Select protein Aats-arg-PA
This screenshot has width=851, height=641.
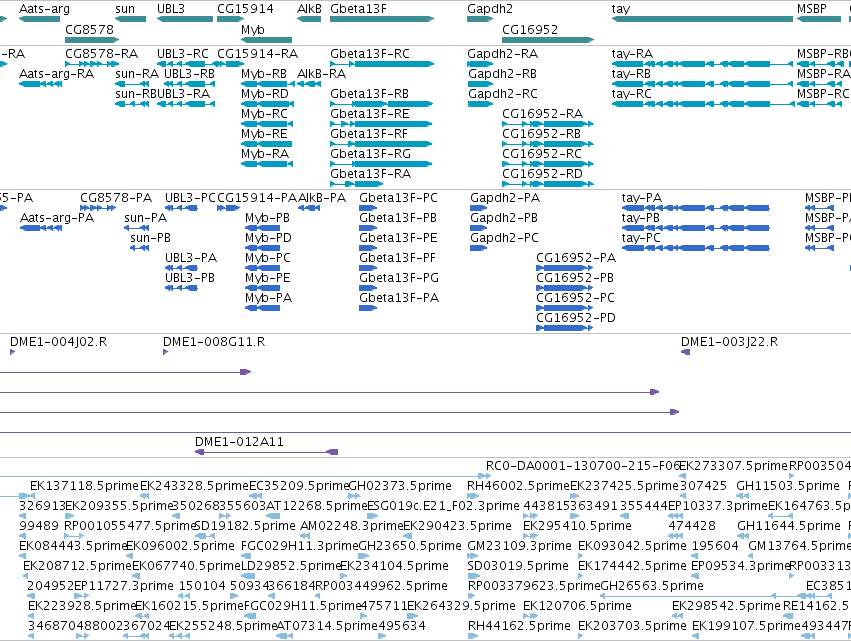(57, 218)
